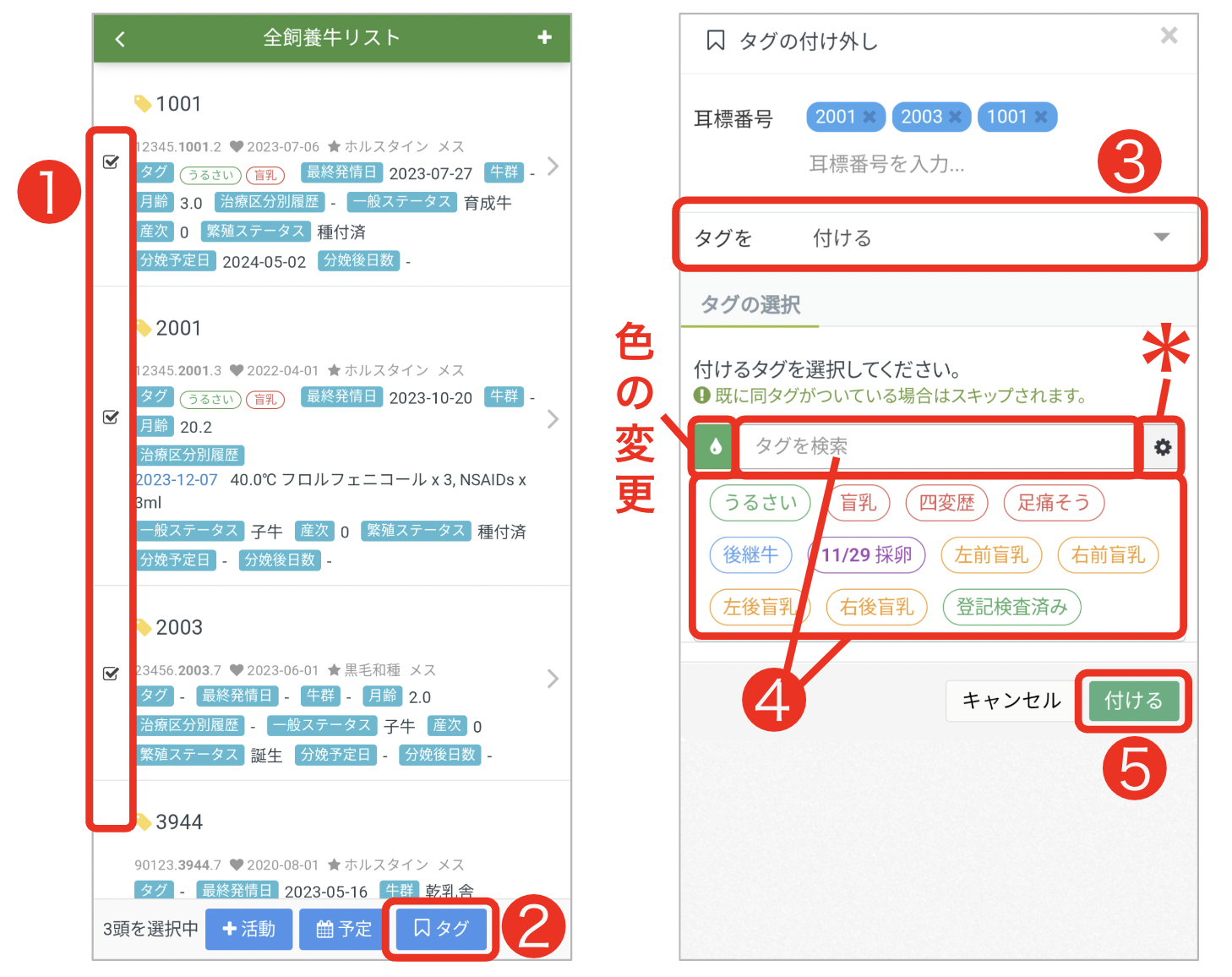Screen dimensions: 1232x977
Task: Click the tag icon beside 2001
Action: [x=143, y=328]
